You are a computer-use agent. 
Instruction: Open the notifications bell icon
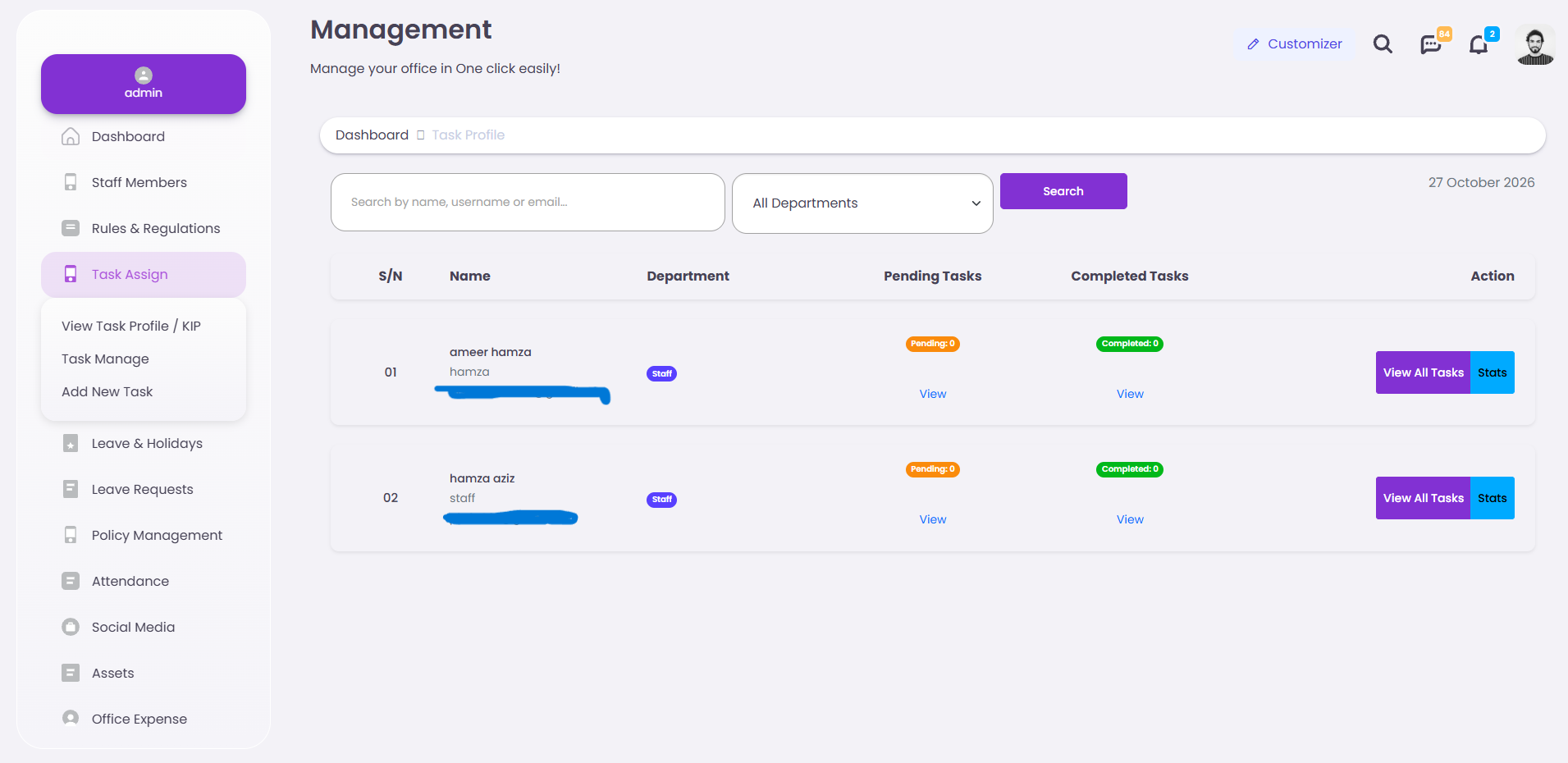pyautogui.click(x=1479, y=44)
